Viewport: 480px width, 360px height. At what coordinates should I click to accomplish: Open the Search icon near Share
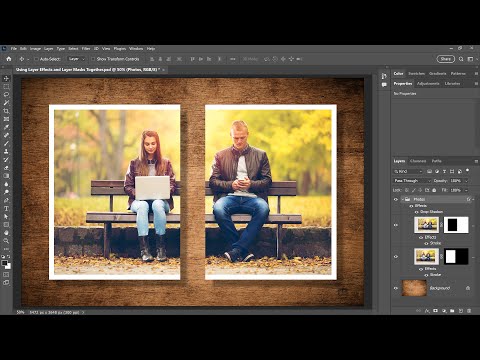pos(461,59)
